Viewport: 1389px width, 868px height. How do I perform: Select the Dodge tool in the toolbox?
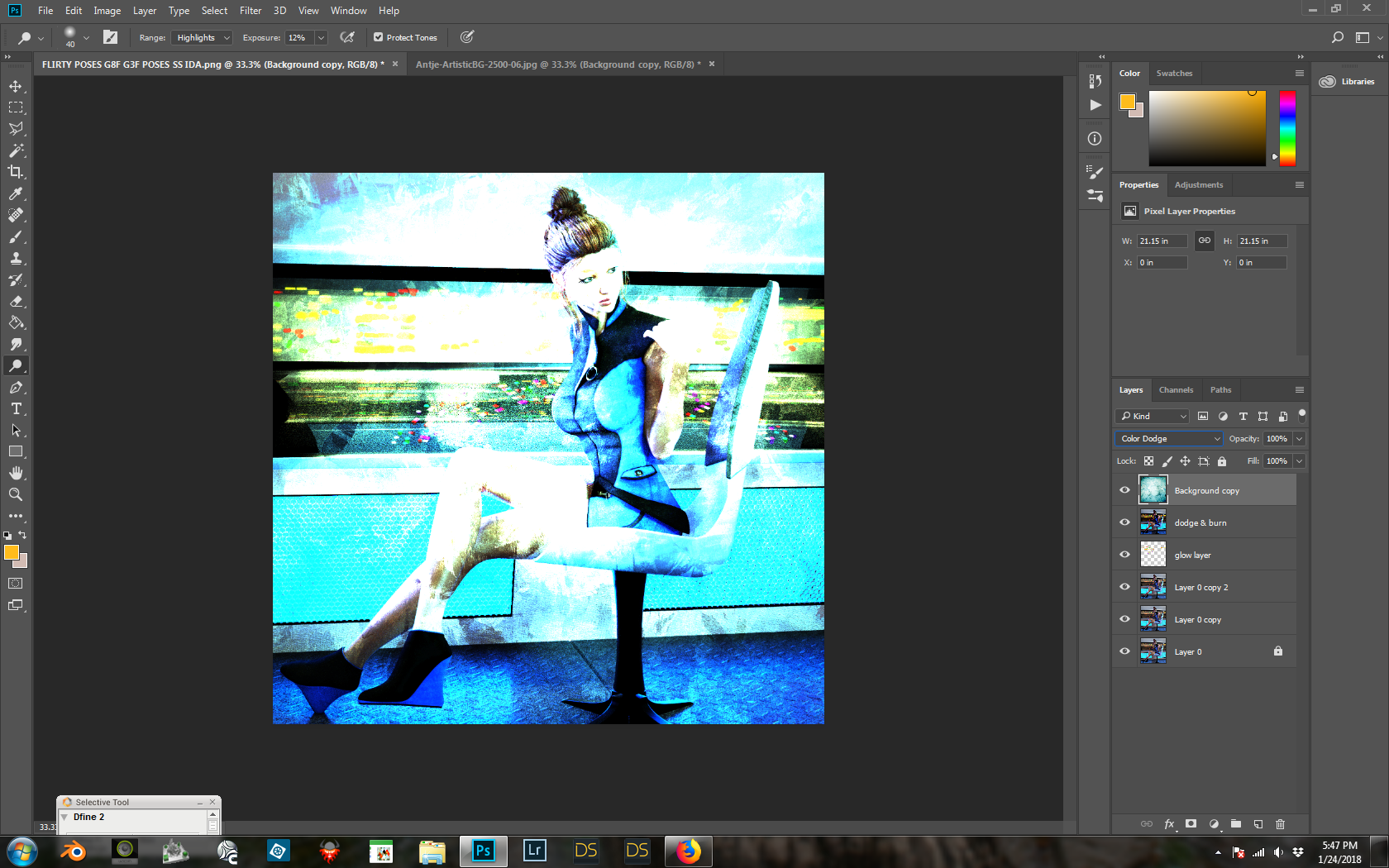[x=16, y=365]
